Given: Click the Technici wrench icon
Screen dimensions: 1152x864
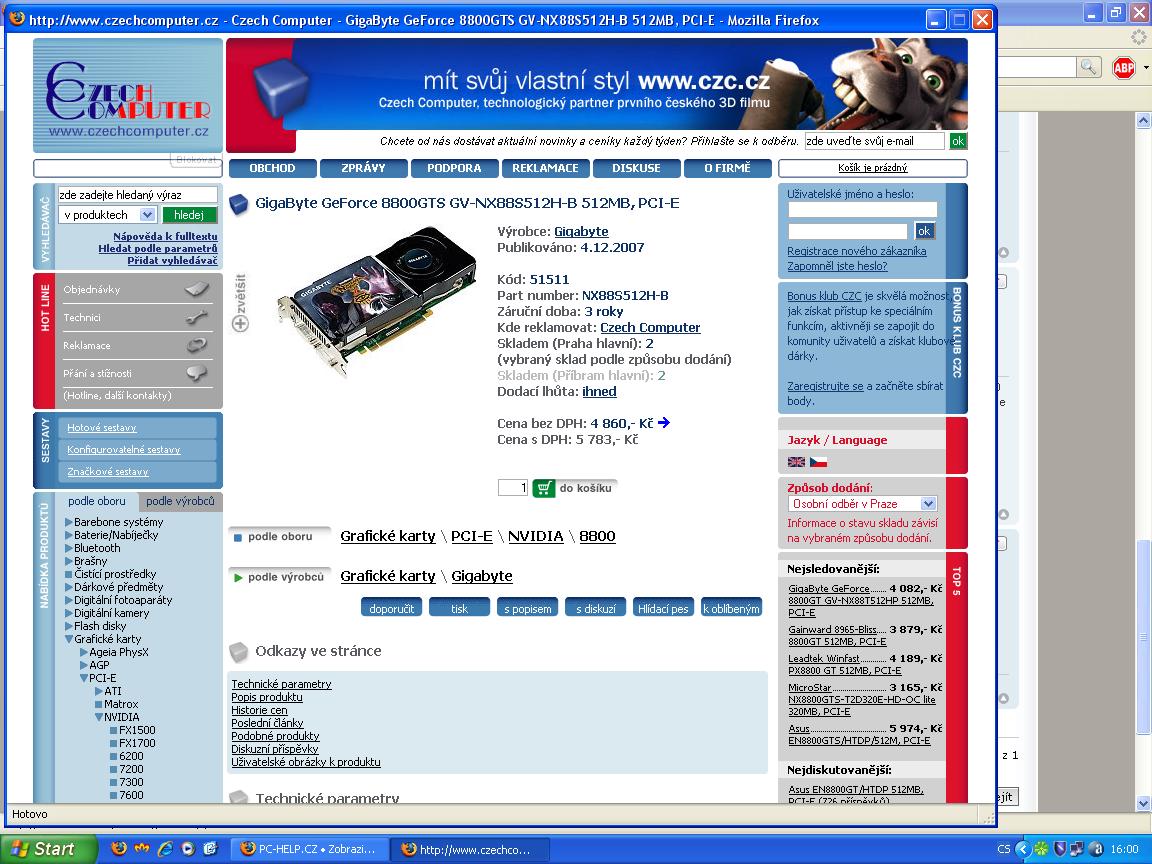Looking at the screenshot, I should pos(197,317).
